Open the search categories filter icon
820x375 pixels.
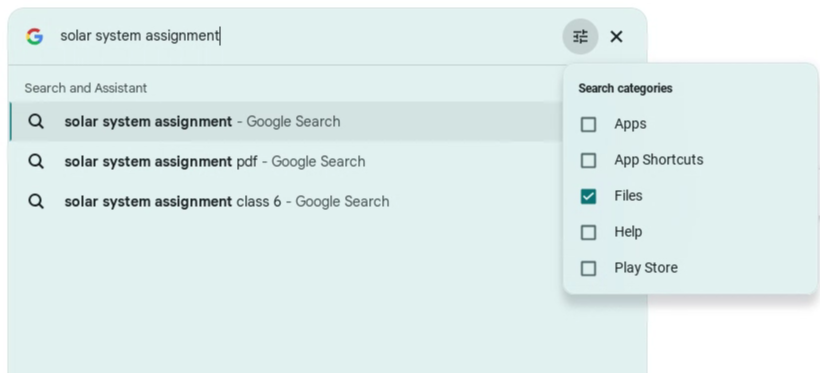tap(580, 37)
